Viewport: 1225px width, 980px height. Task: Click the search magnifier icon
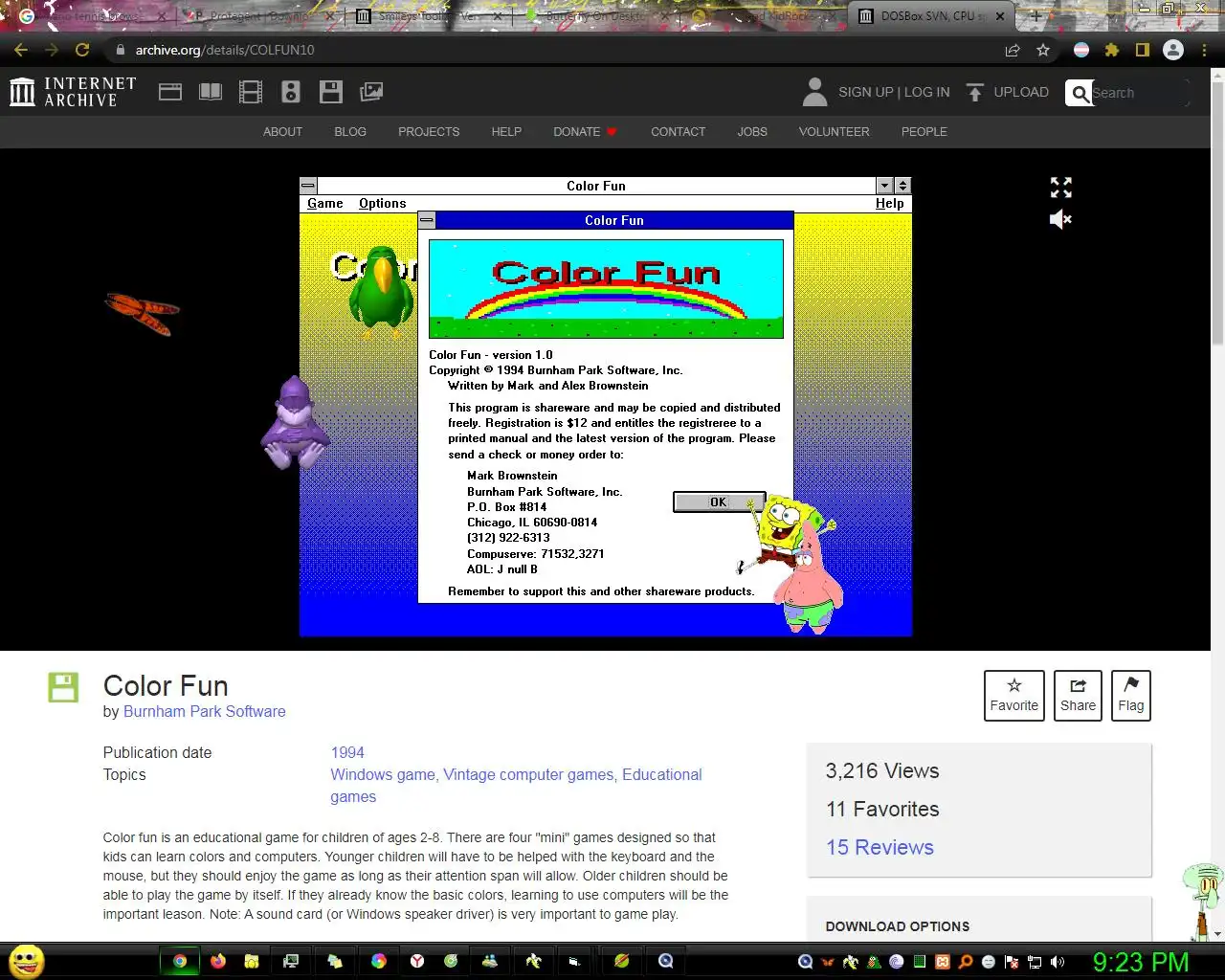[x=1080, y=93]
